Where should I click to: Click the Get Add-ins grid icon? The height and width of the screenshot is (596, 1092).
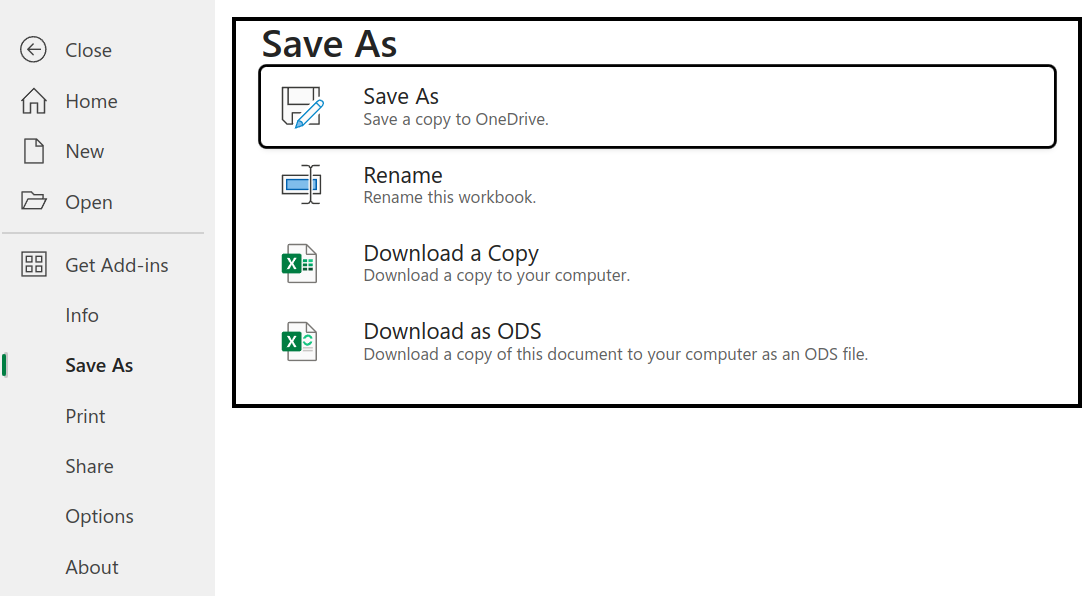(33, 264)
